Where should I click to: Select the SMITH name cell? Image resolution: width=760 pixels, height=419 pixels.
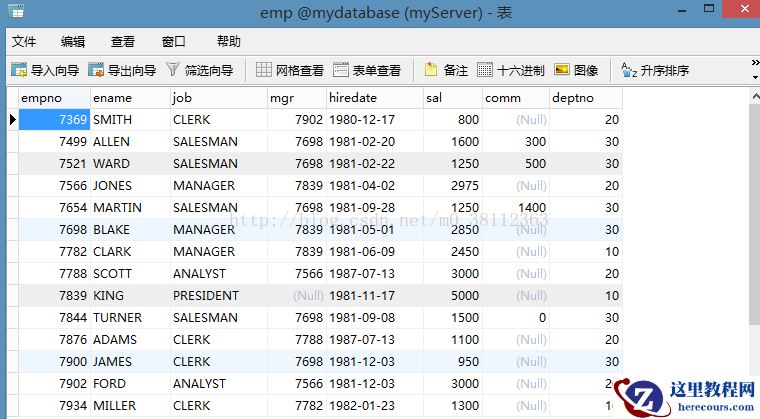(130, 119)
